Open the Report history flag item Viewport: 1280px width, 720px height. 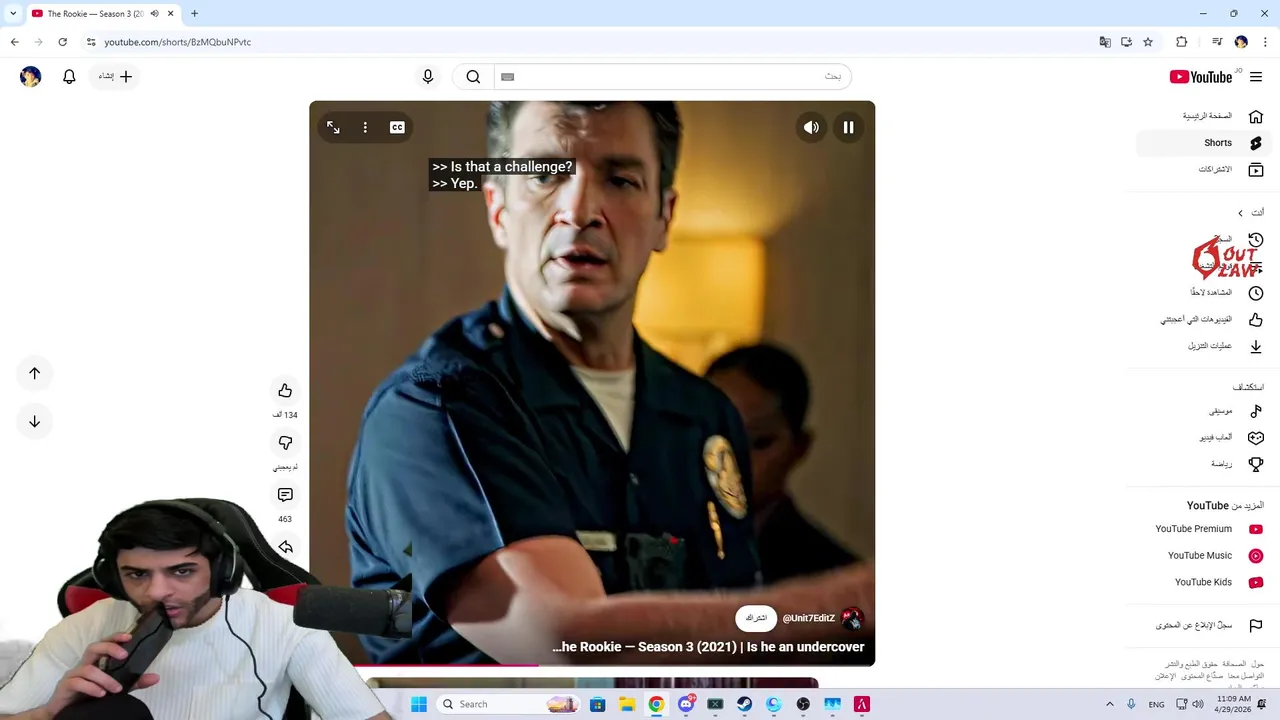(x=1204, y=626)
